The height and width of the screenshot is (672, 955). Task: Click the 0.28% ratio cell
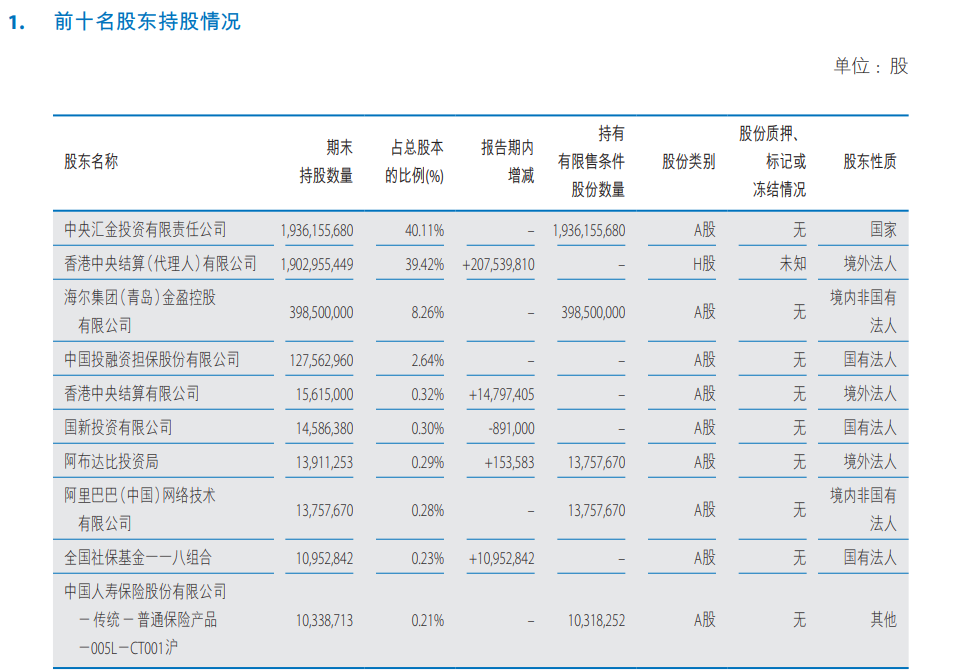[x=428, y=511]
